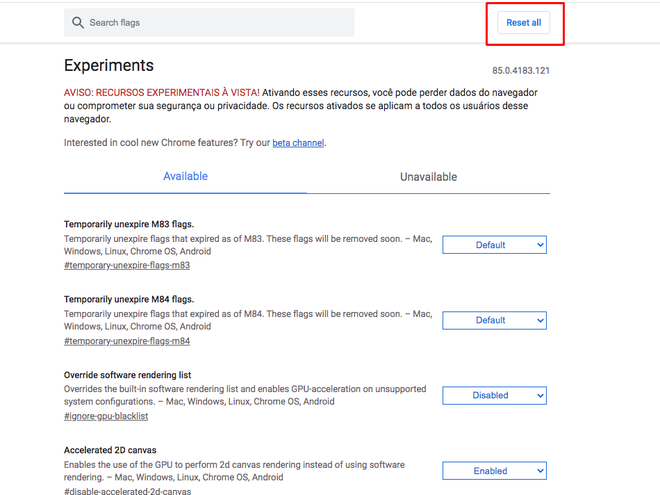Open the M84 flags Default dropdown
This screenshot has height=495, width=660.
(x=494, y=320)
